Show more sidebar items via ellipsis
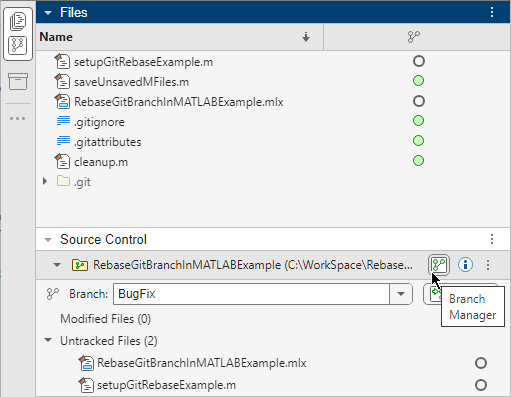Viewport: 511px width, 397px height. click(18, 118)
